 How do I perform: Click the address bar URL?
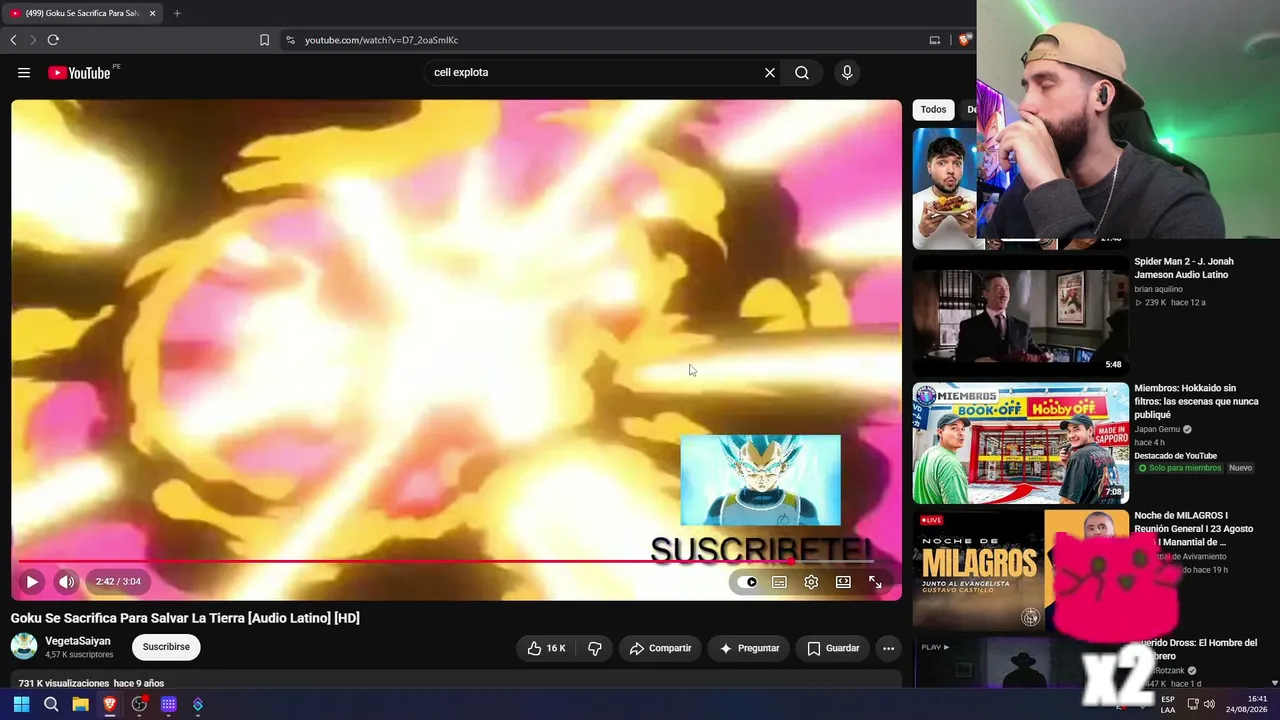(382, 40)
